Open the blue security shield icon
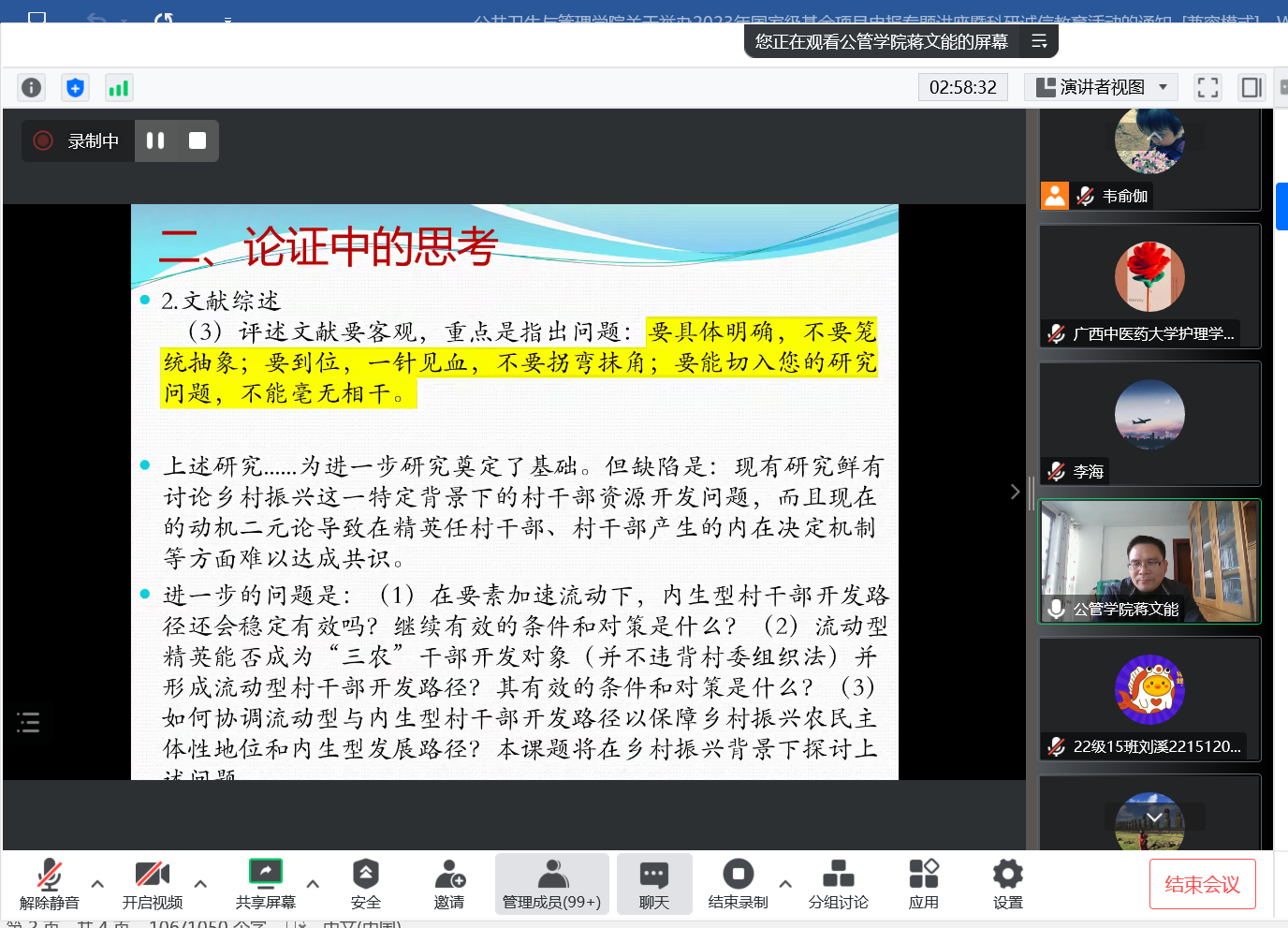Viewport: 1288px width, 928px height. [75, 87]
